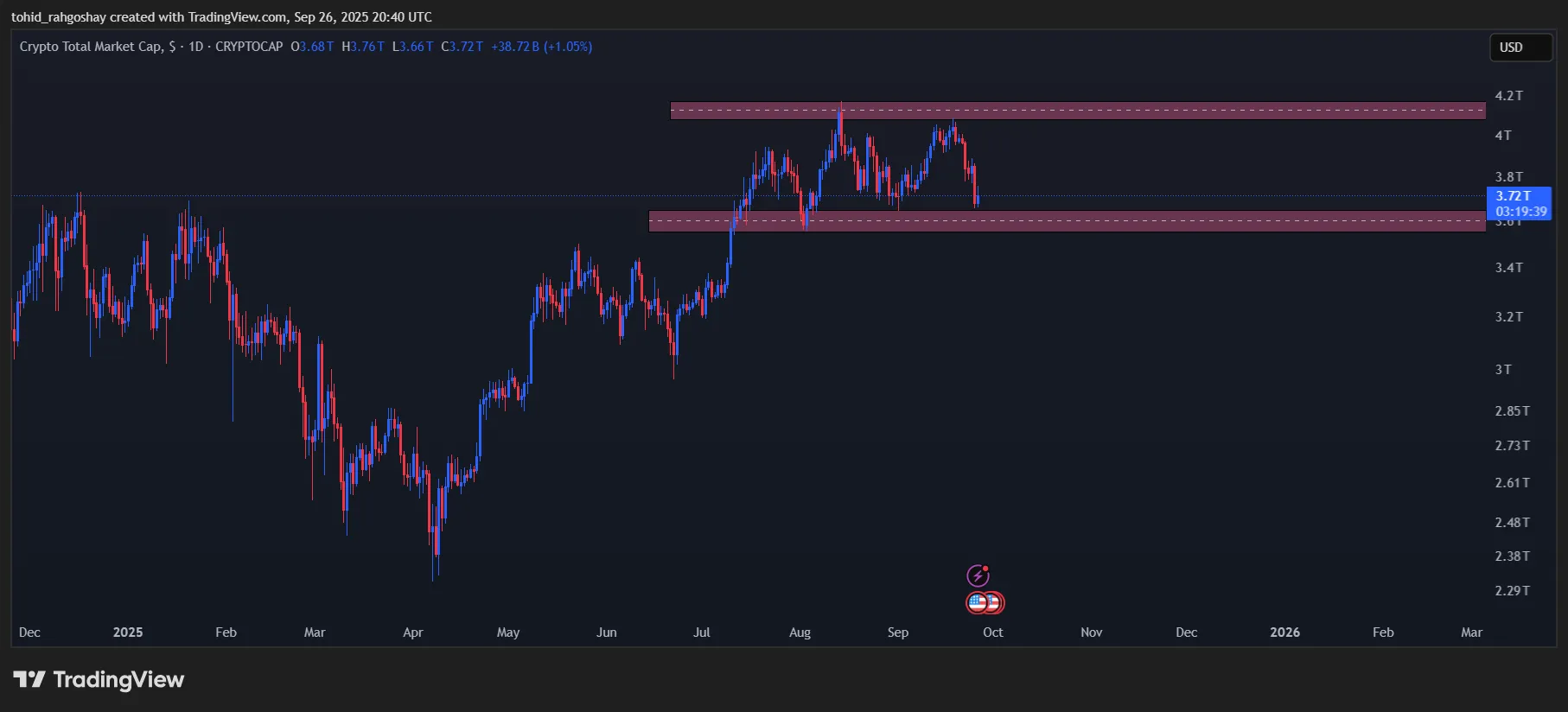Open the USD currency selector

[1520, 48]
